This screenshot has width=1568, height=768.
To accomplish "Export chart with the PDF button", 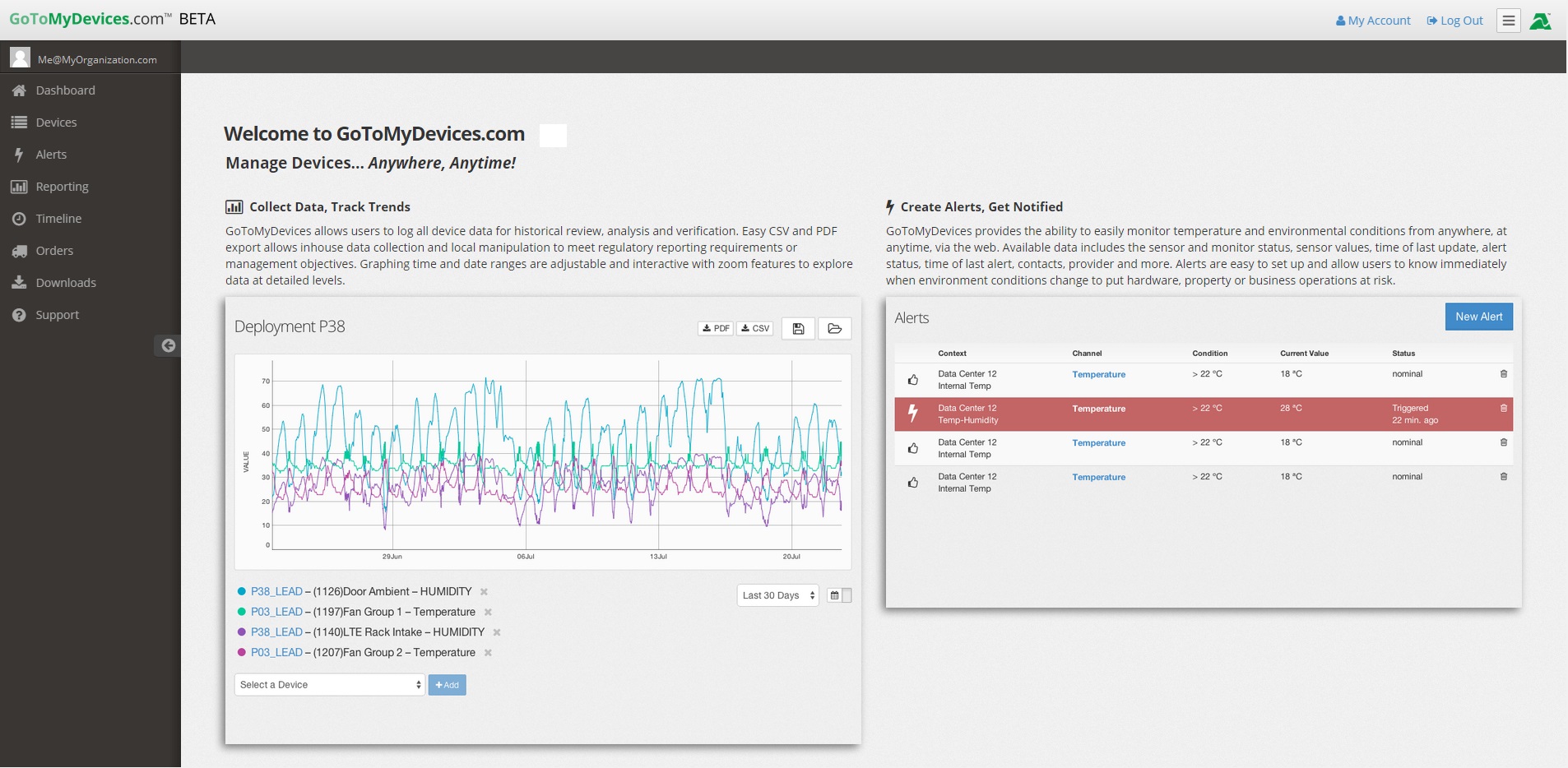I will 716,328.
